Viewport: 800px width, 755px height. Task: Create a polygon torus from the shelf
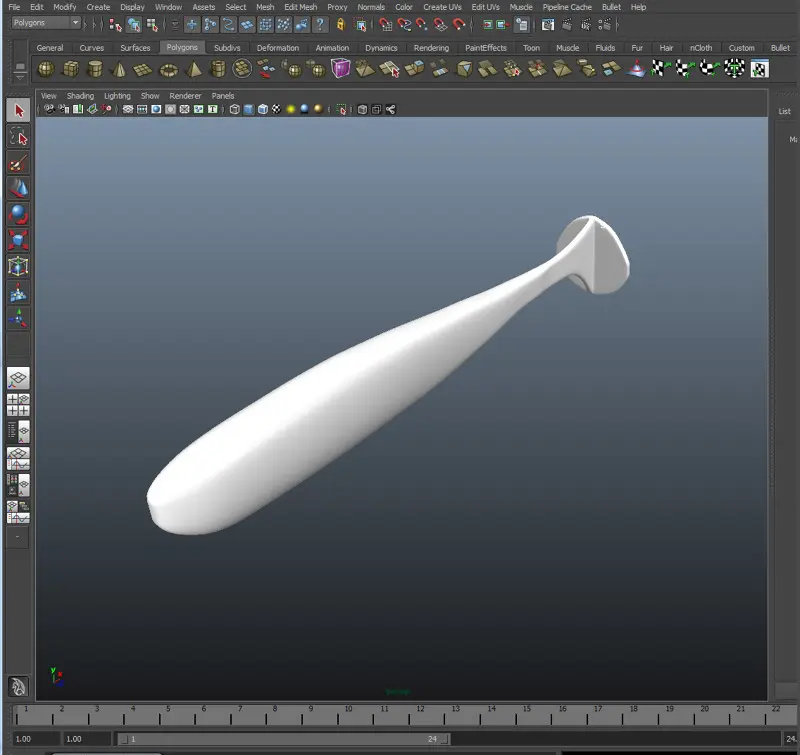tap(168, 69)
